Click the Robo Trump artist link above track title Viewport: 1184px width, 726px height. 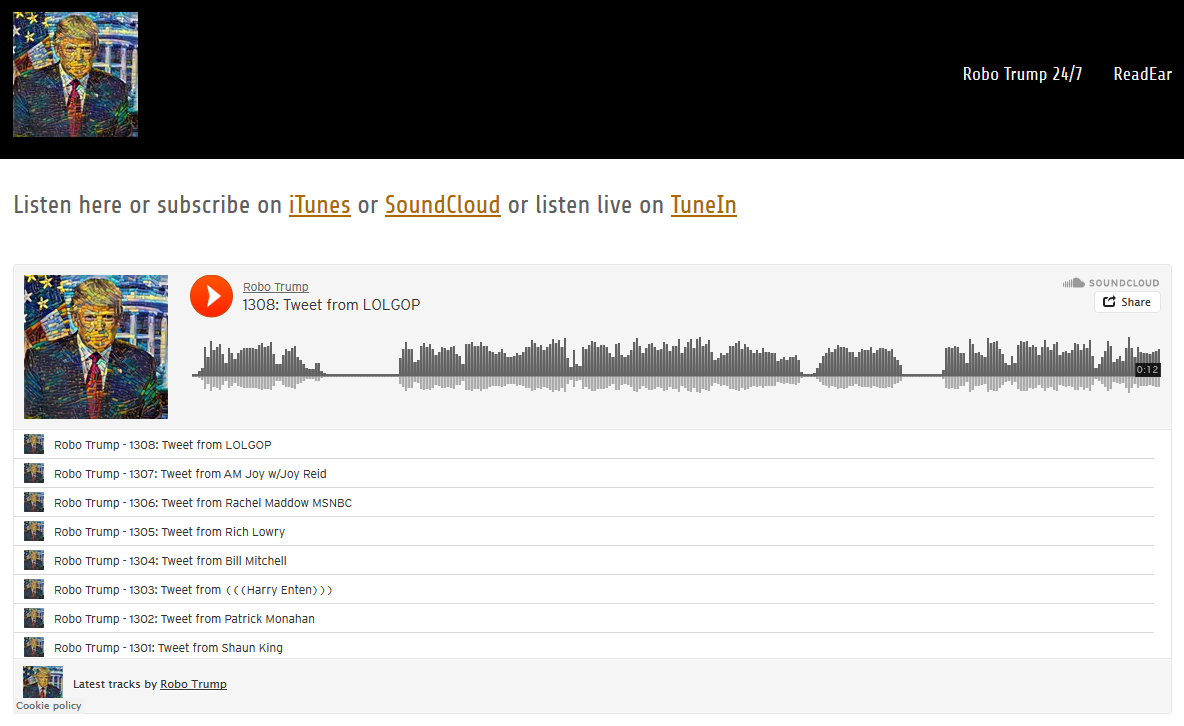point(276,287)
